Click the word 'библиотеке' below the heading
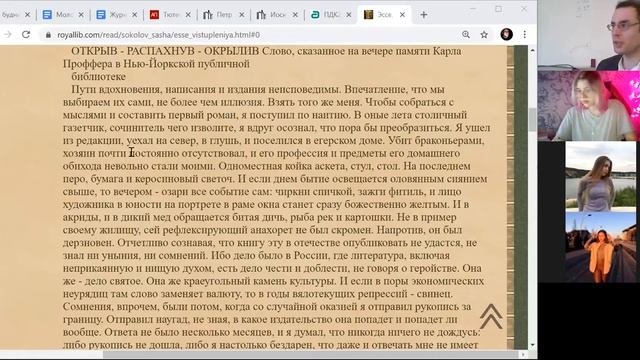The width and height of the screenshot is (640, 360). click(98, 76)
